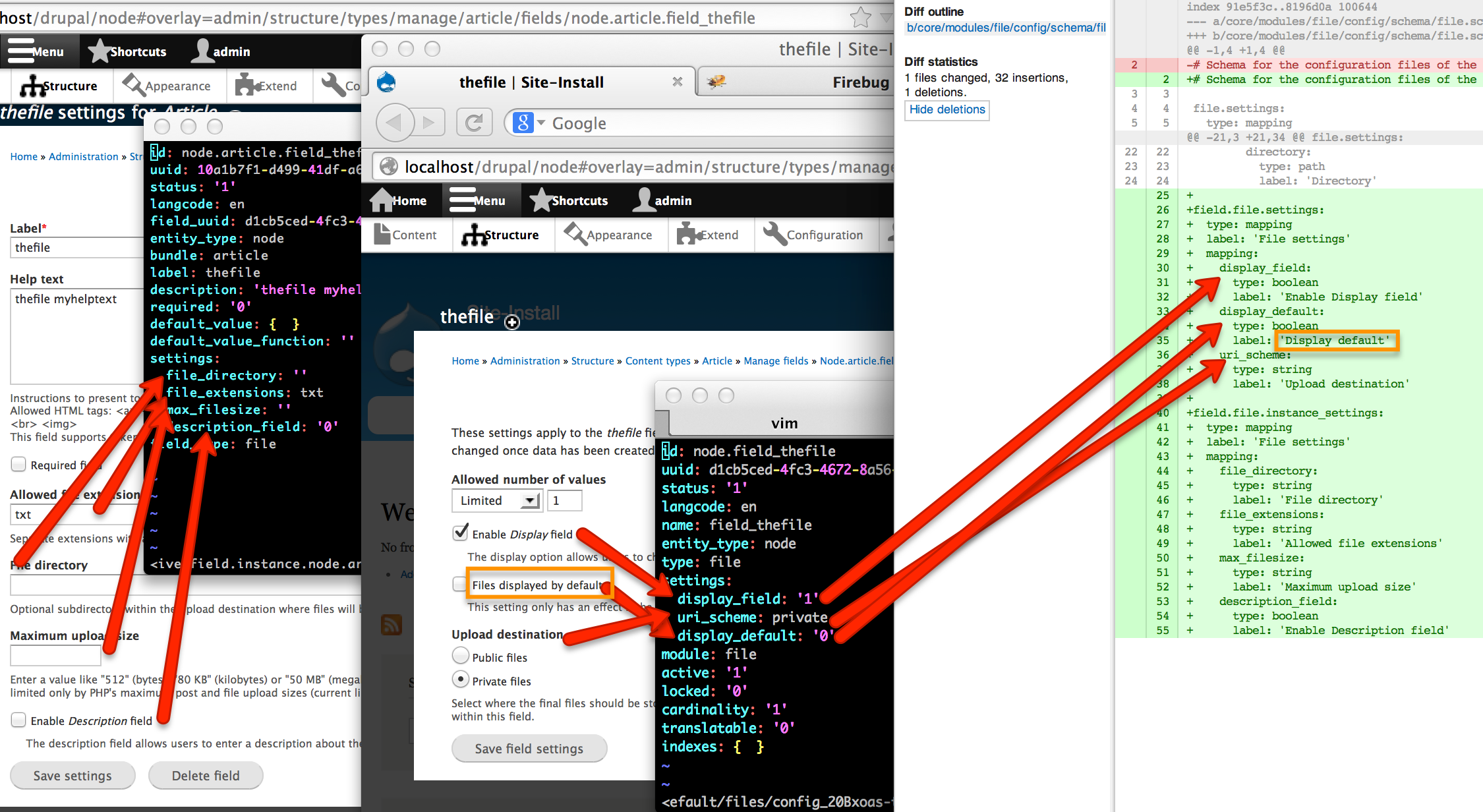Open Appearance in the front admin menu

608,235
